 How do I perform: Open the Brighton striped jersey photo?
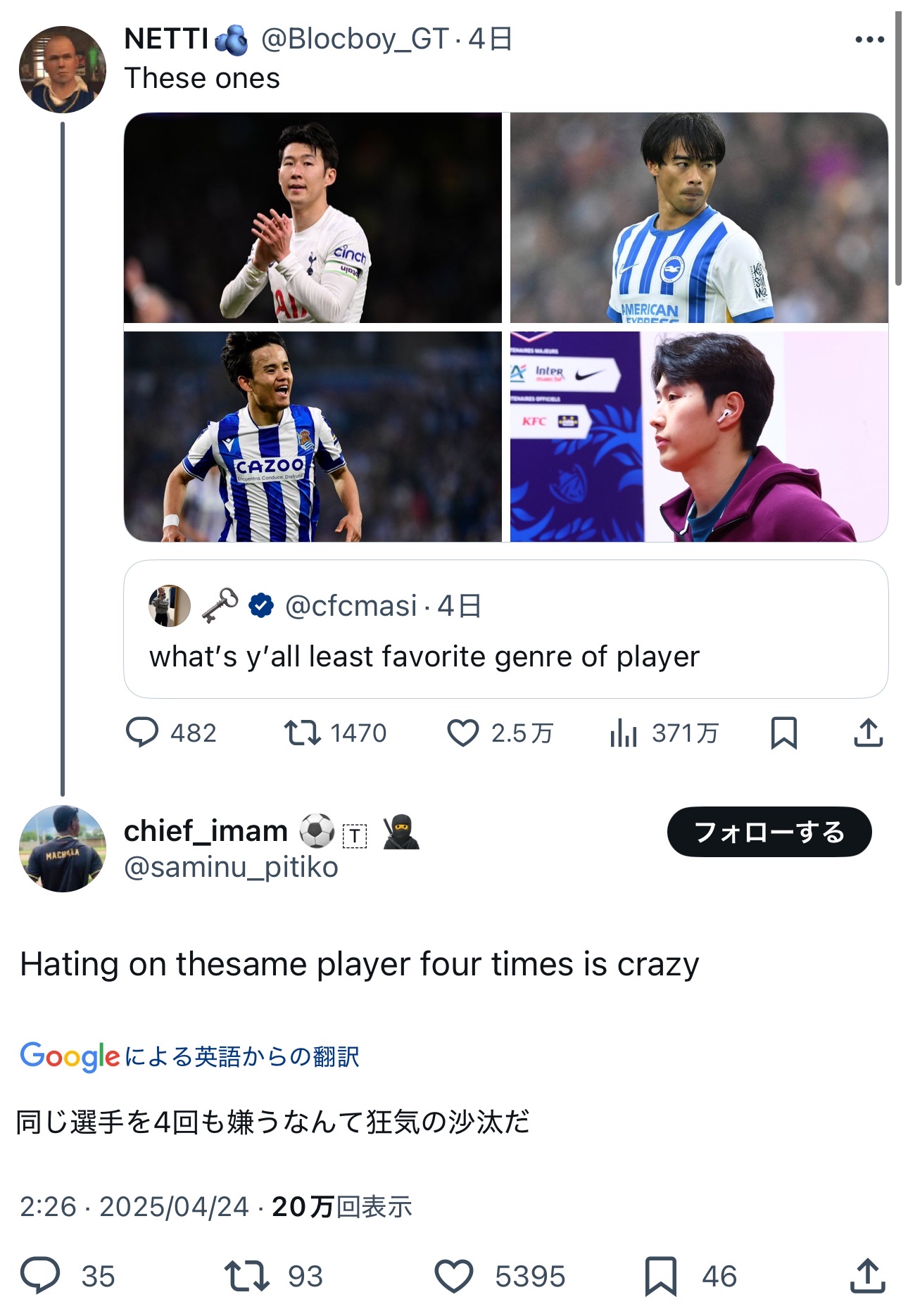(x=698, y=217)
